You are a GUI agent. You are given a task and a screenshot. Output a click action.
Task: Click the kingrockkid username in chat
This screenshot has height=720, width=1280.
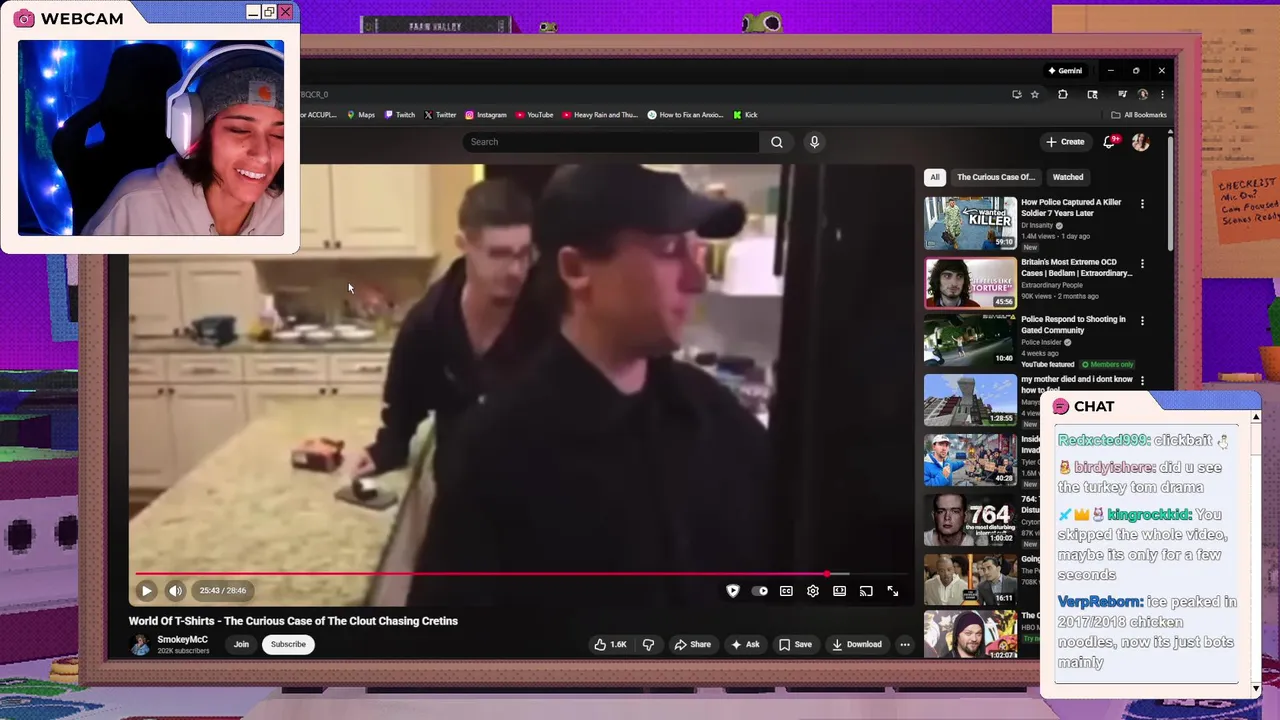[1149, 515]
